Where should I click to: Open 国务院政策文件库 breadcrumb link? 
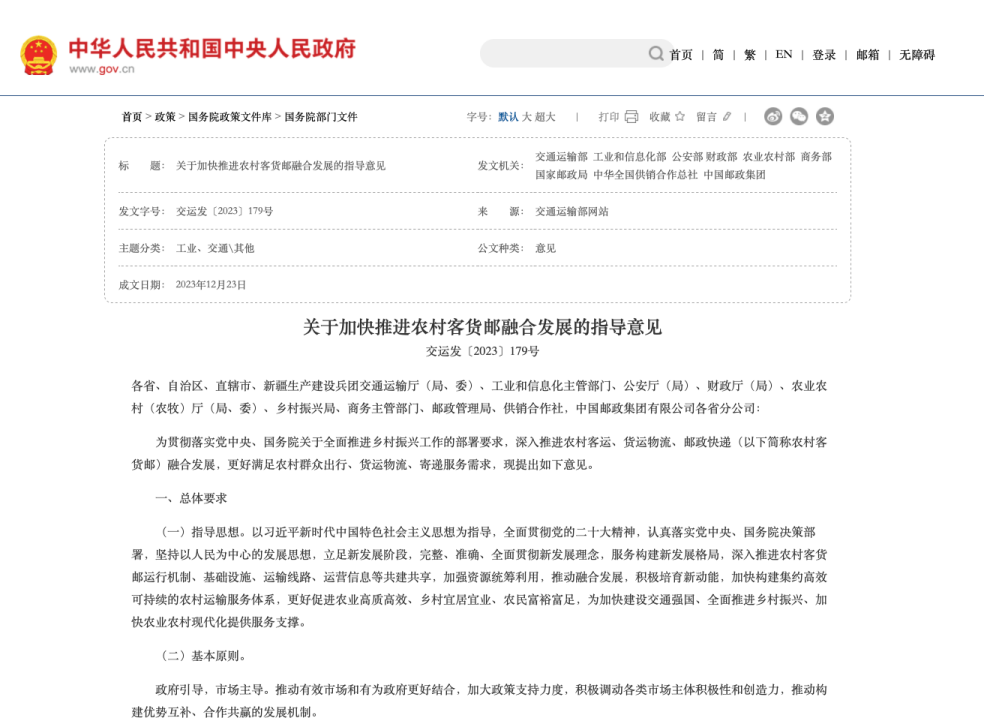click(x=230, y=117)
